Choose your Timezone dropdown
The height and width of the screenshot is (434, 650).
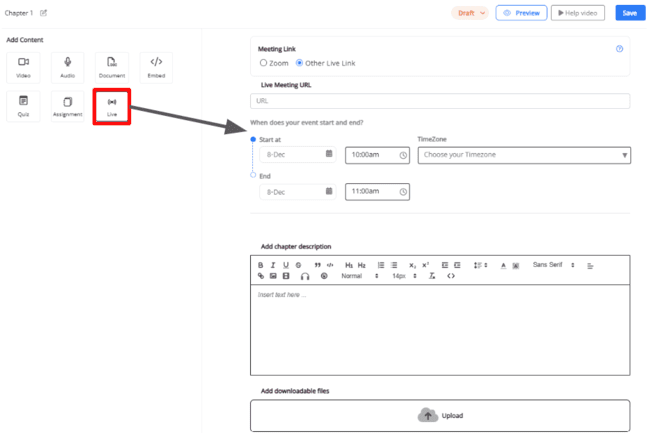tap(524, 155)
